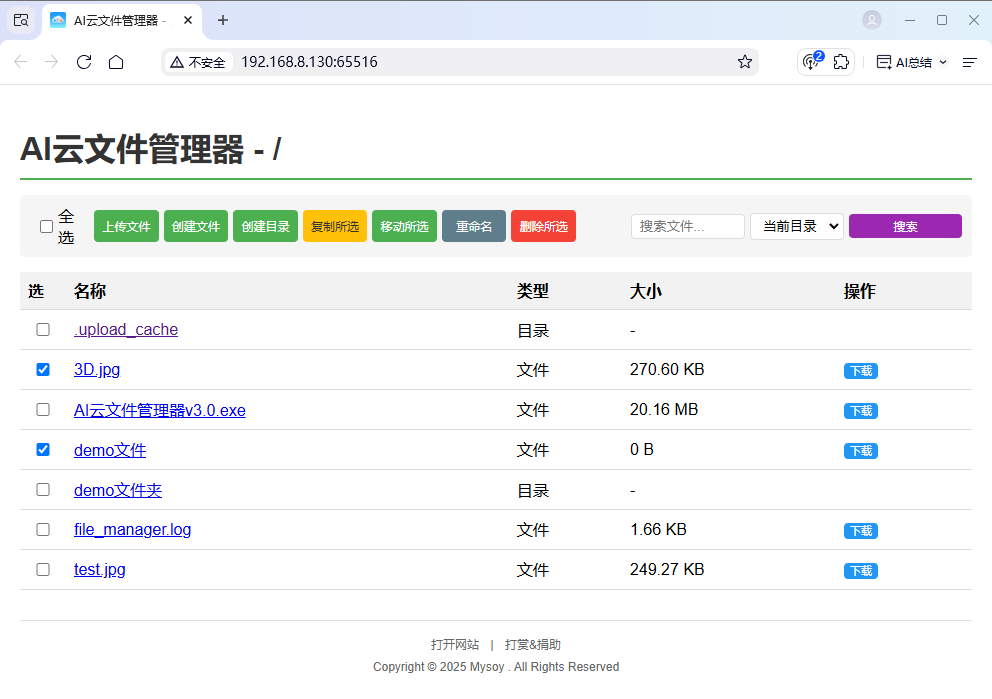The height and width of the screenshot is (699, 992).
Task: Click the 不安全 security warning indicator
Action: click(199, 62)
